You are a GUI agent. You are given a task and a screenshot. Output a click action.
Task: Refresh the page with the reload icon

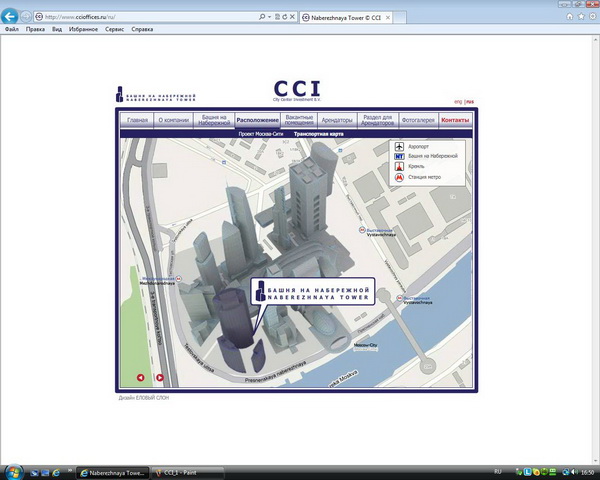pos(285,17)
